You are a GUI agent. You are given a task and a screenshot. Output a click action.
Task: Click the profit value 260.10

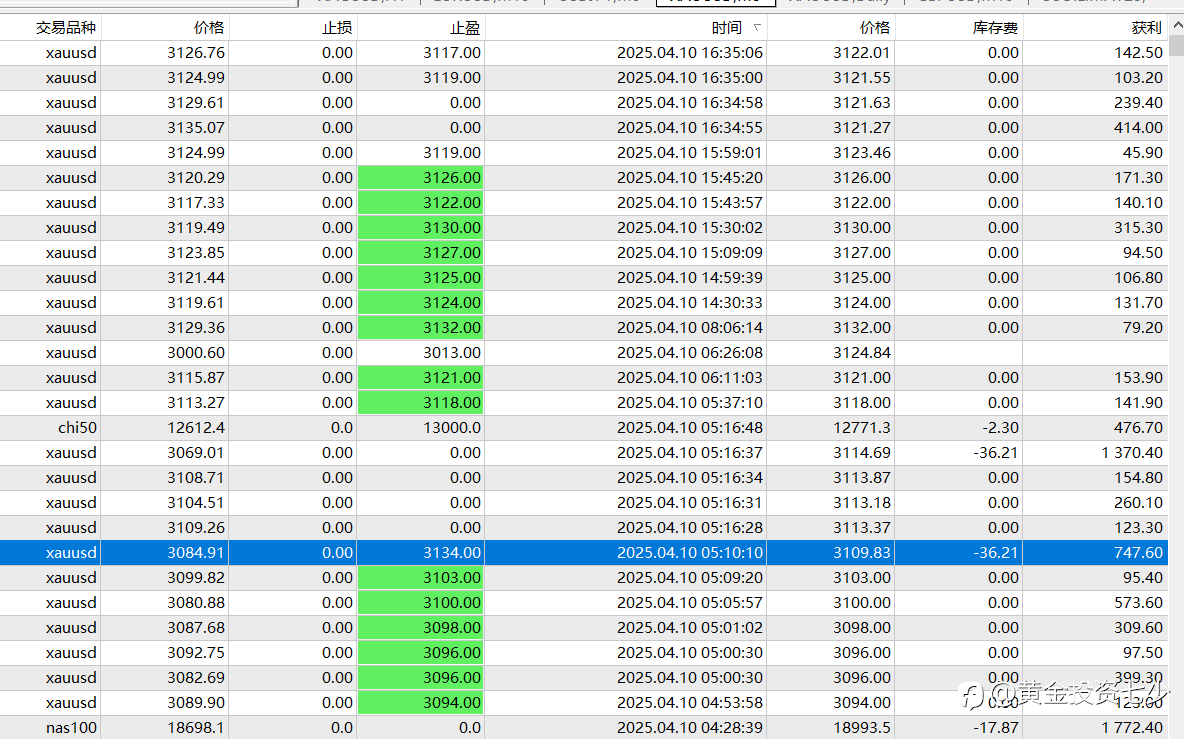(1139, 503)
